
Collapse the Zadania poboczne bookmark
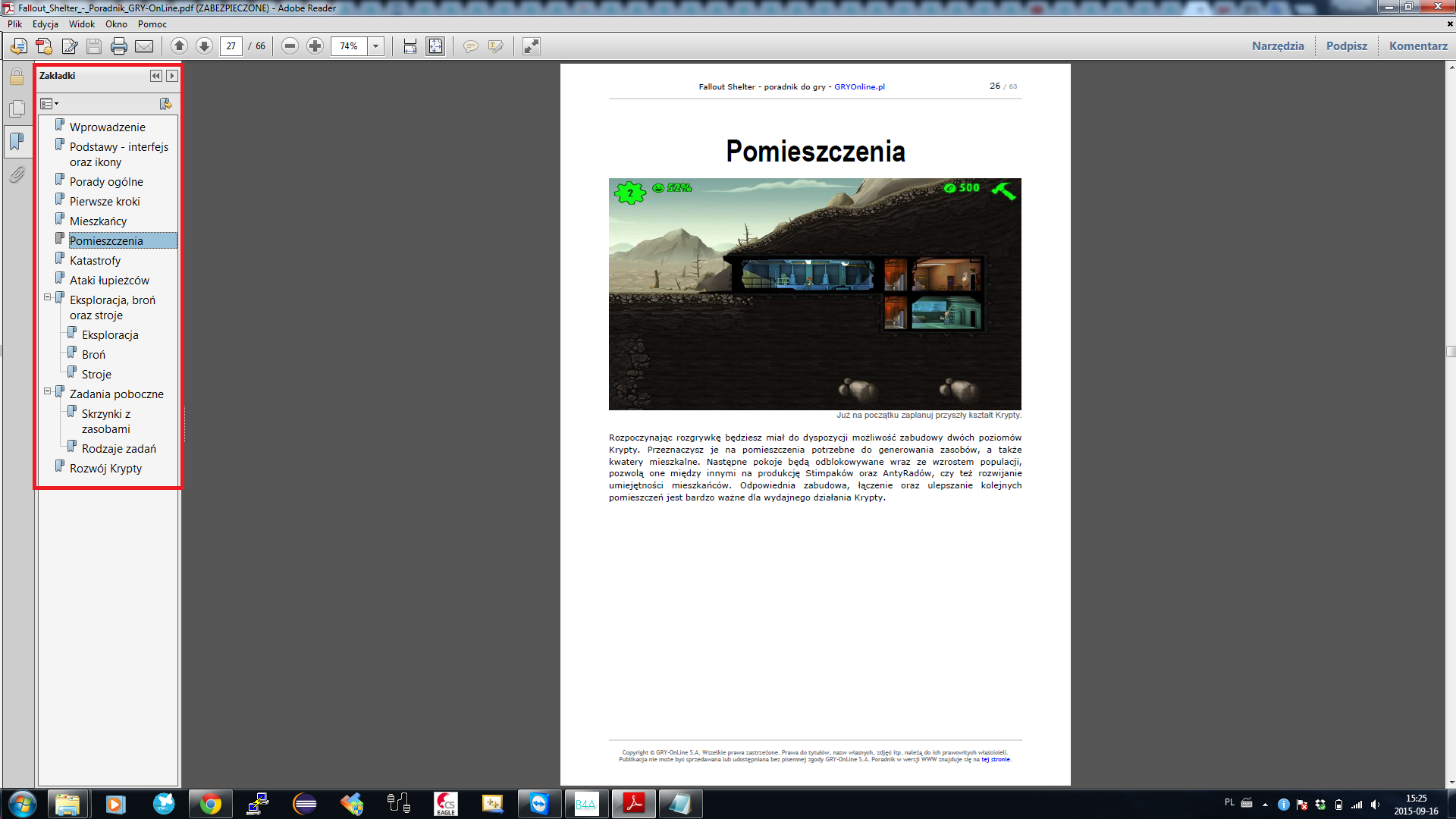(x=47, y=392)
